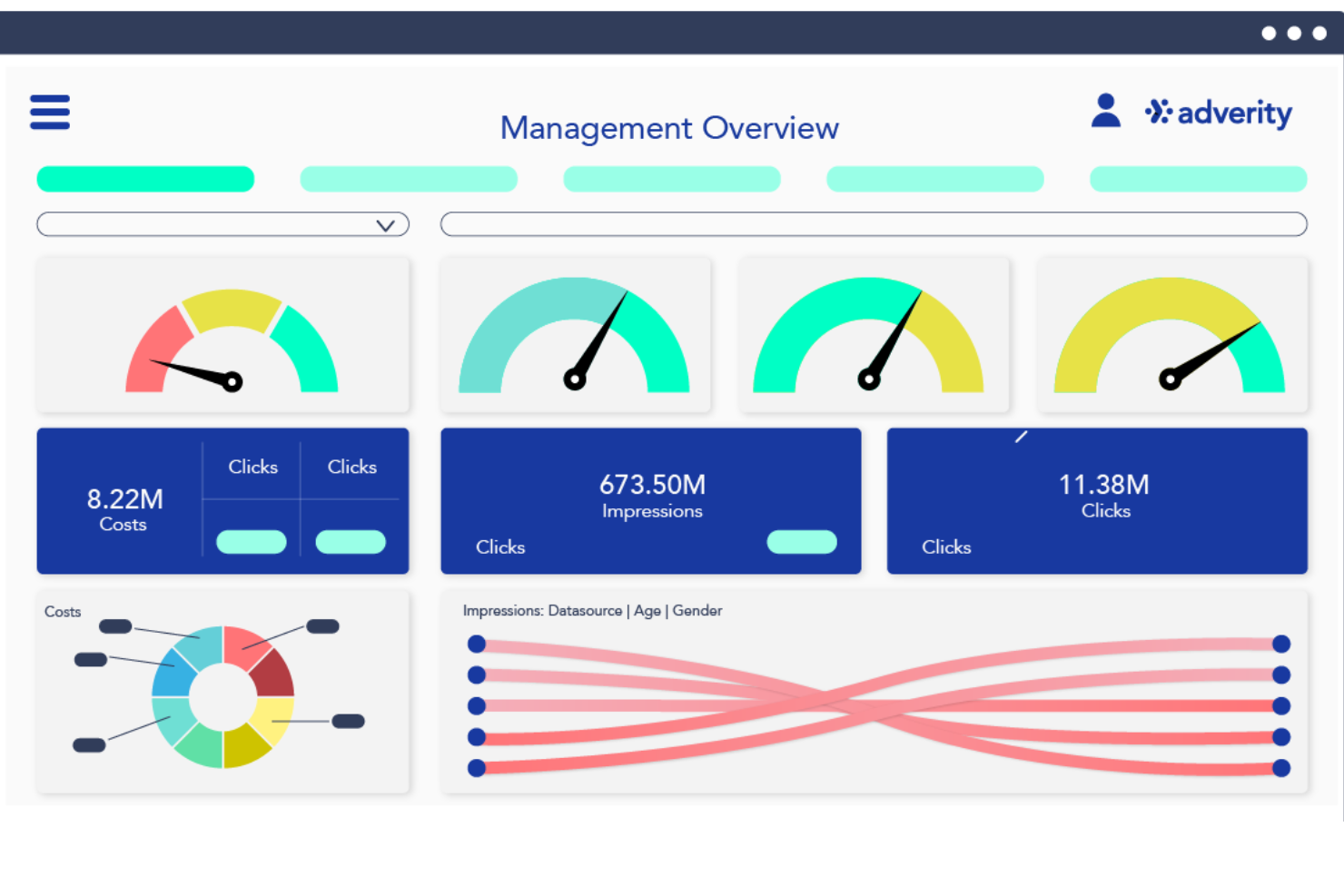Click the Costs donut chart title

(63, 612)
